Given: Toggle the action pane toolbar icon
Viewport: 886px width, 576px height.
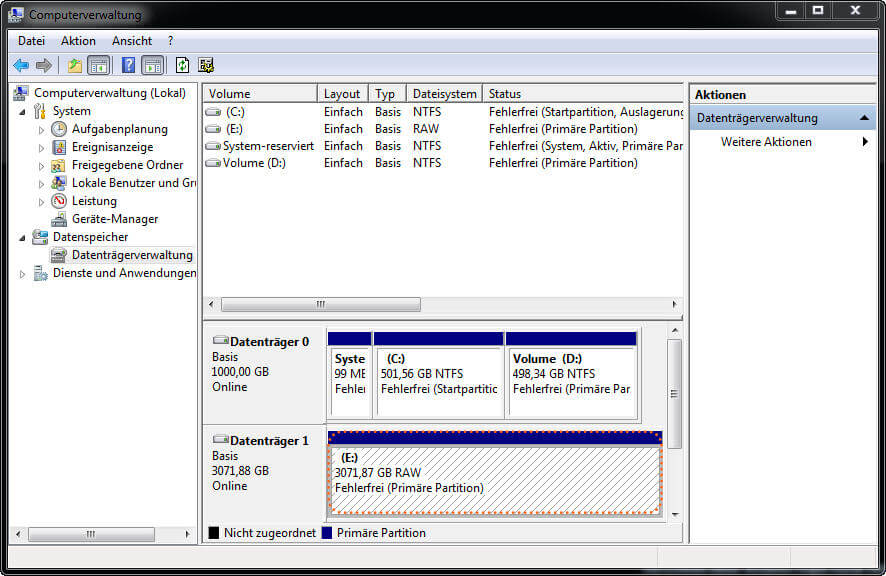Looking at the screenshot, I should click(x=152, y=65).
